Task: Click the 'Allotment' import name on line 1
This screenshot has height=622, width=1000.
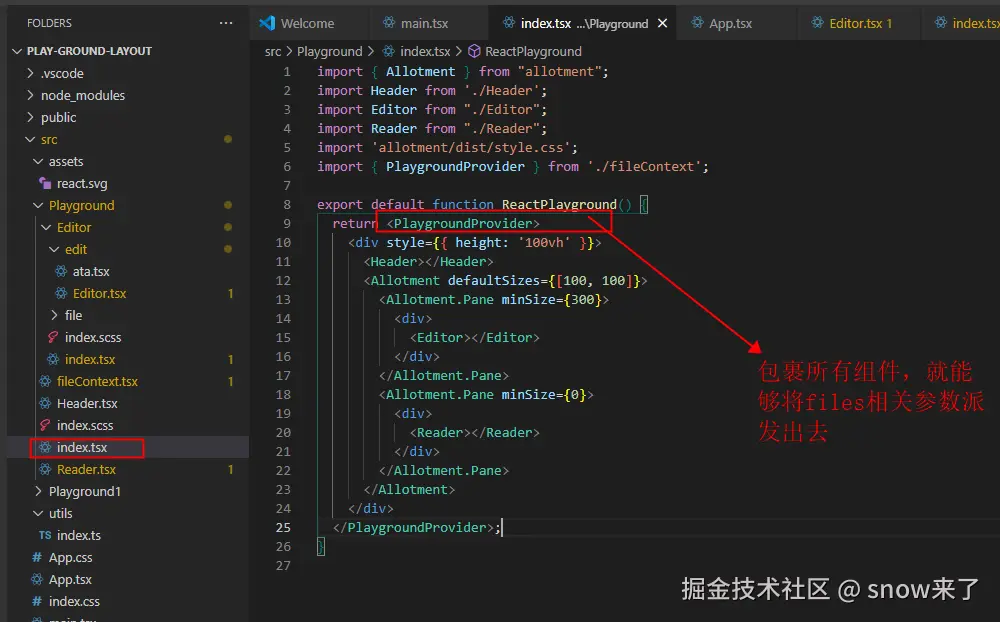Action: click(420, 71)
